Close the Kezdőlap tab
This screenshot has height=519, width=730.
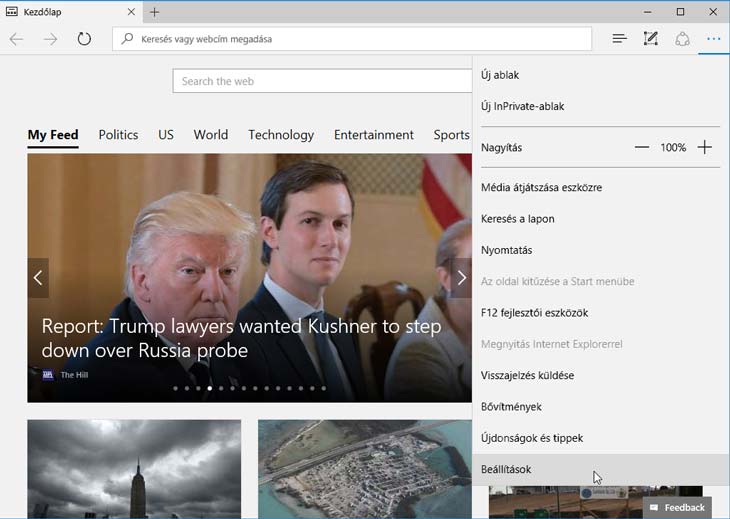132,12
